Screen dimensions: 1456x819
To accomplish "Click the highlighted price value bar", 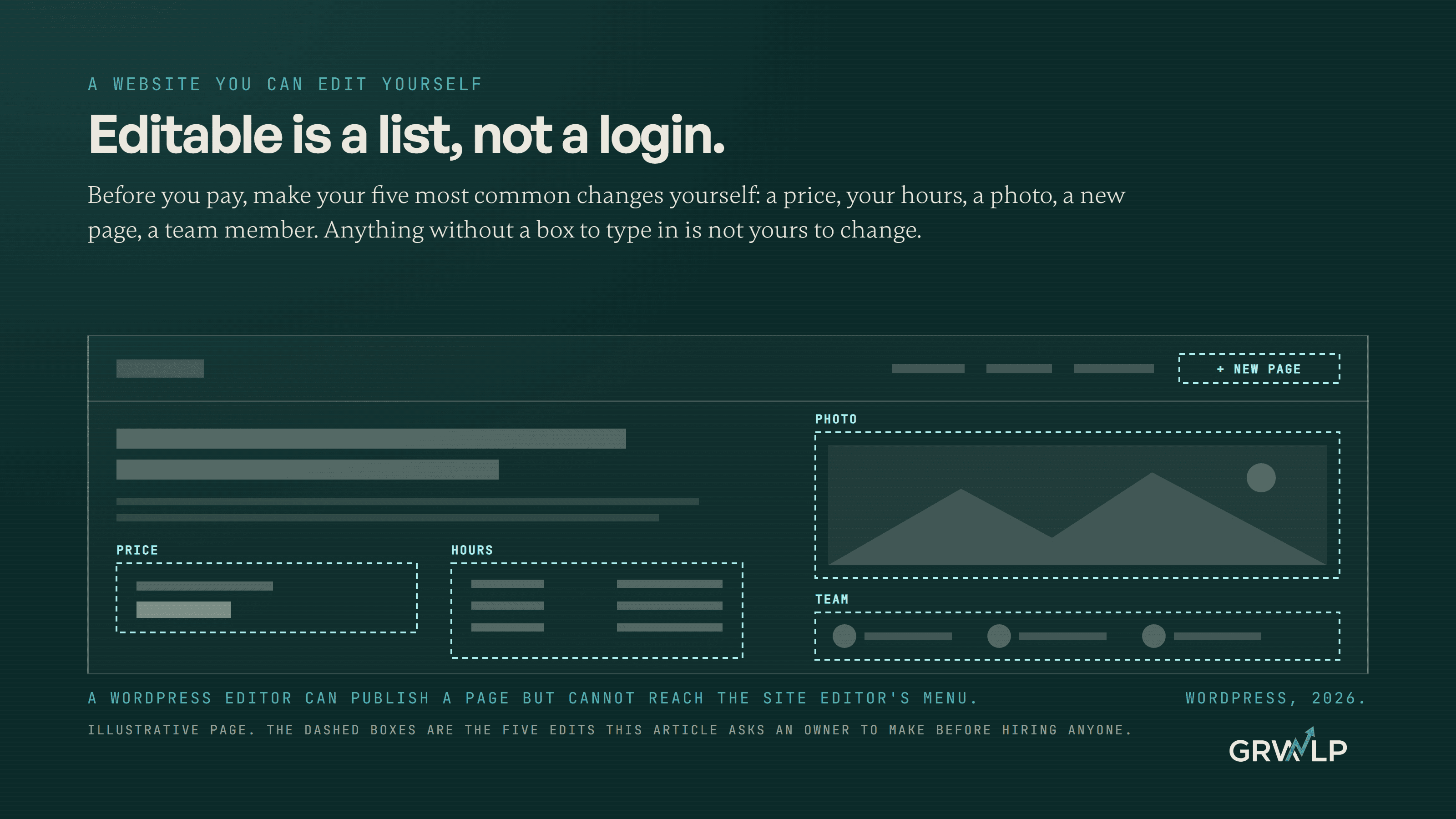I will 184,609.
